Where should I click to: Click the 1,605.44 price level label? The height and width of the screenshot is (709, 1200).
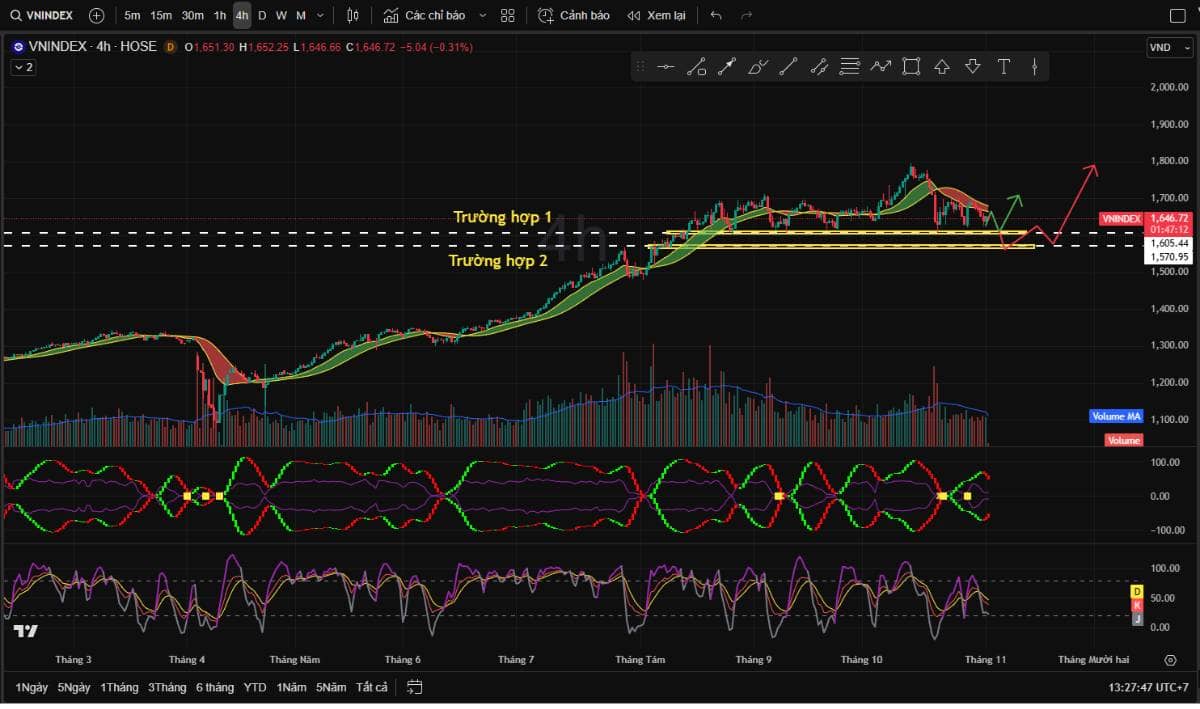pyautogui.click(x=1169, y=243)
